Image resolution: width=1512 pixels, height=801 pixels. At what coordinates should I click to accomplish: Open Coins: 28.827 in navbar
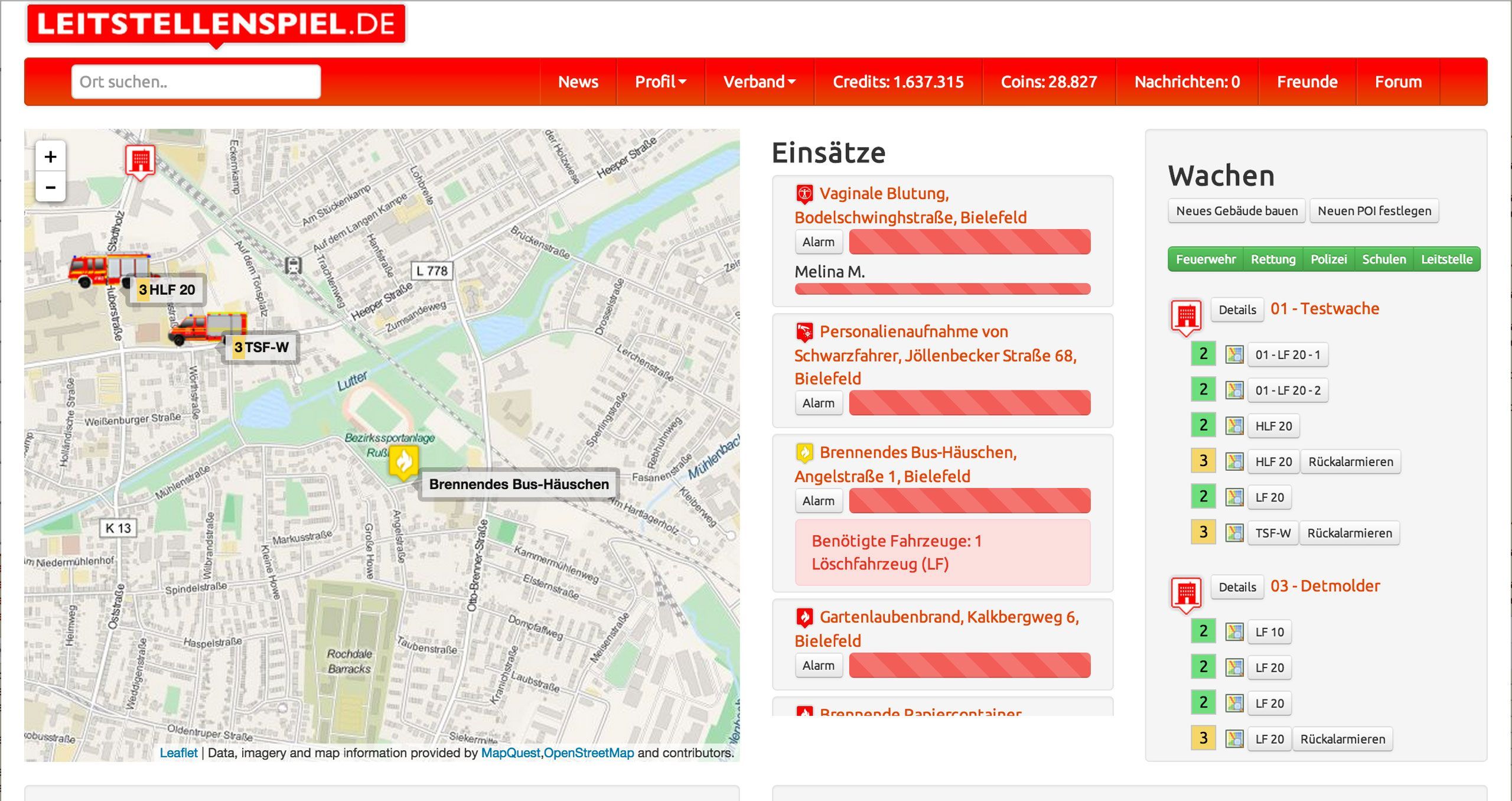pyautogui.click(x=1048, y=82)
